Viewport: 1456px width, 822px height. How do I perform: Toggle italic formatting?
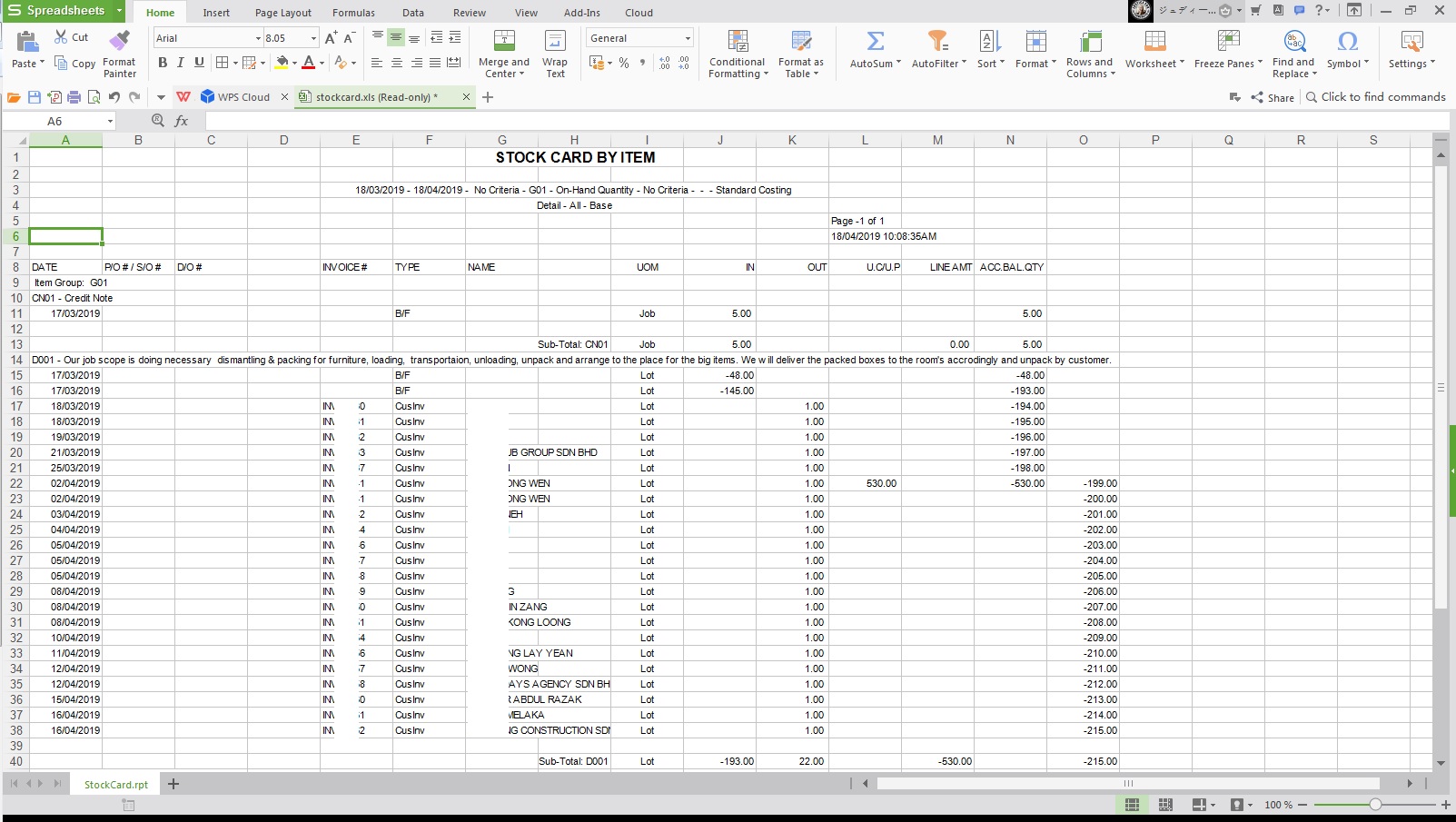(181, 63)
